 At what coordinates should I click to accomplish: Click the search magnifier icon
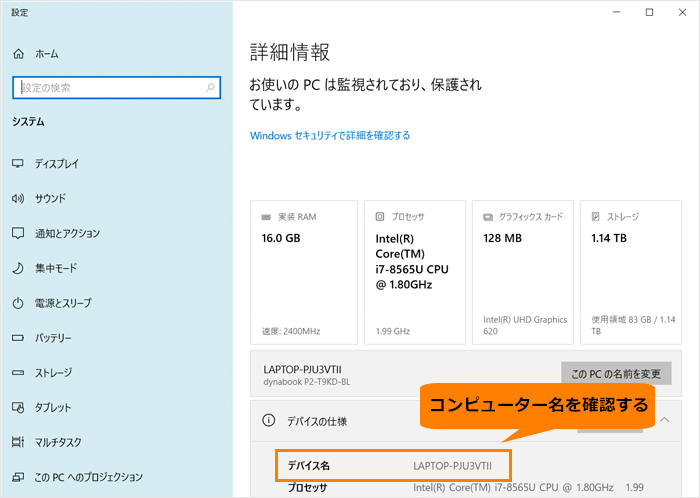click(210, 87)
